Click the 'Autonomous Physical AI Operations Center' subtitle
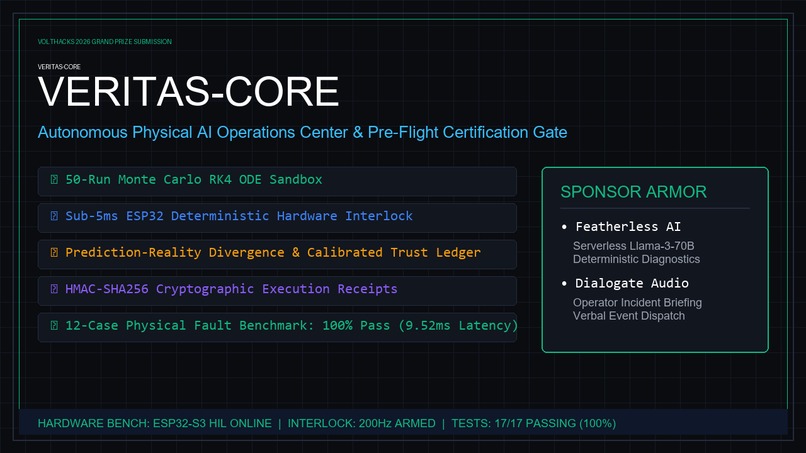The image size is (806, 453). [302, 132]
